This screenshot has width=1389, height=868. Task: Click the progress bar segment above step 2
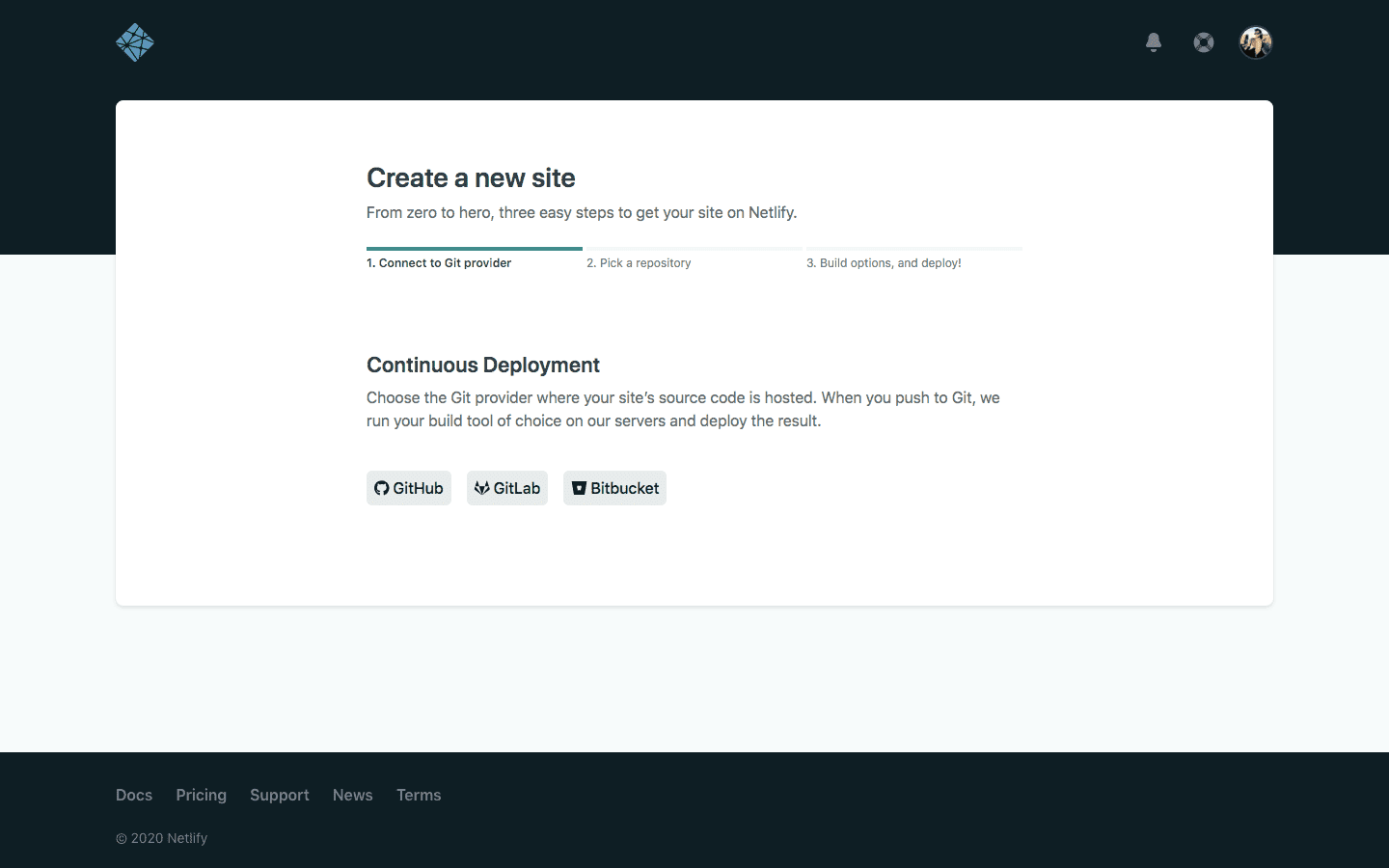[694, 249]
